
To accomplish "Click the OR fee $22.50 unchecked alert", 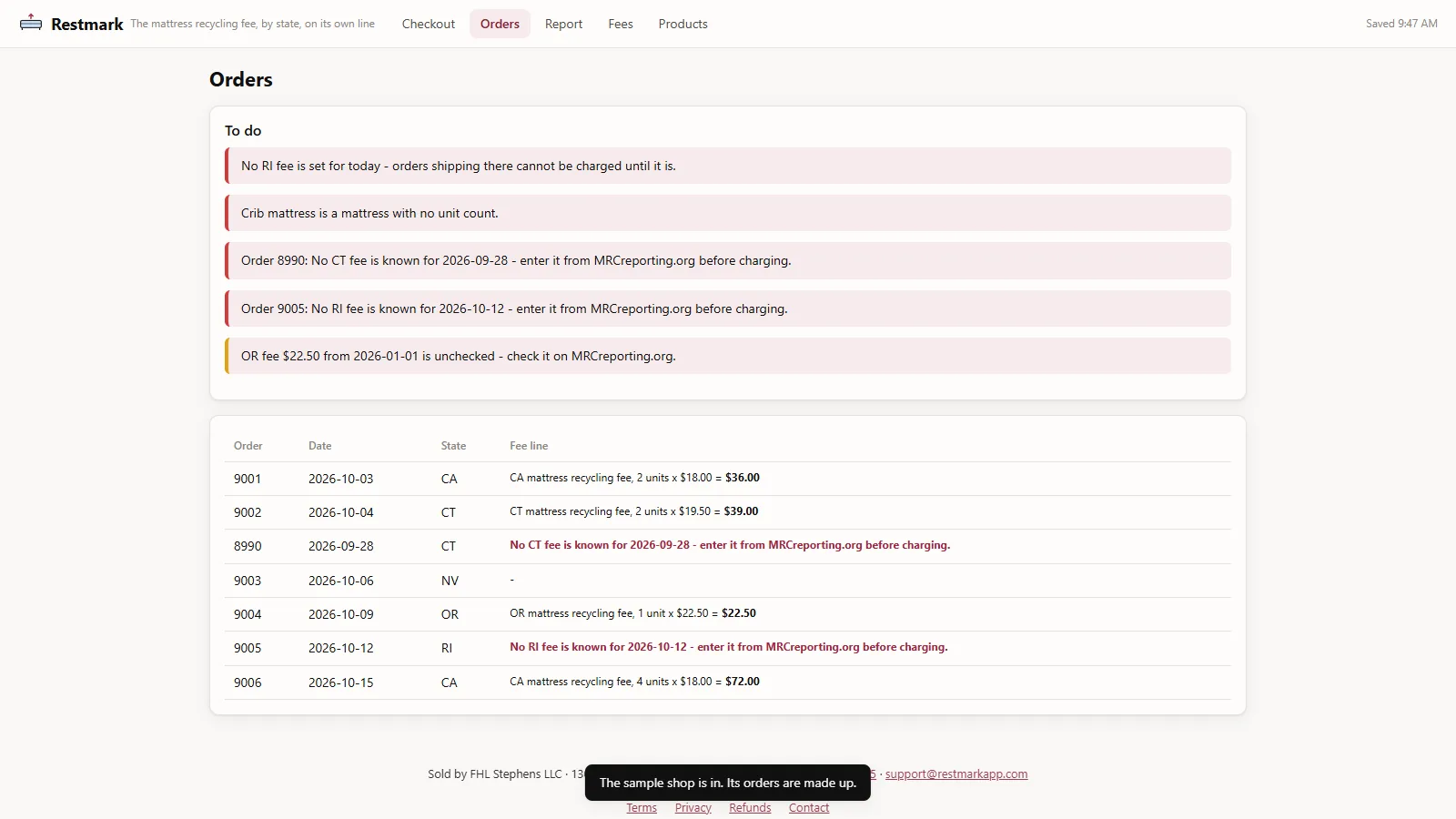I will (728, 356).
